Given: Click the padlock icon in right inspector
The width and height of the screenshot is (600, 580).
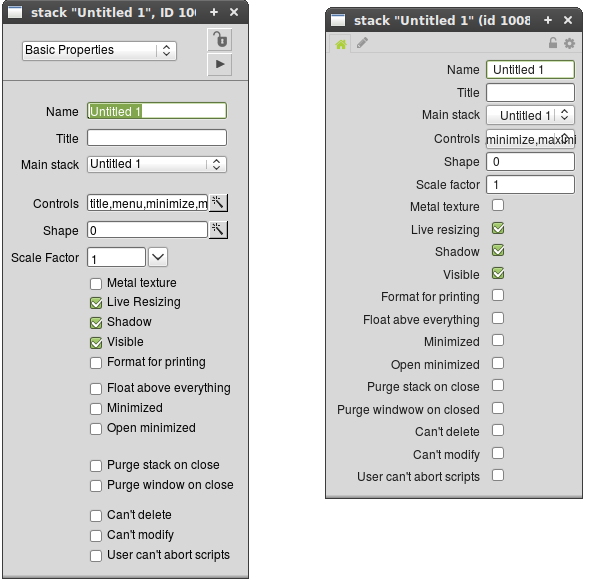Looking at the screenshot, I should [x=553, y=44].
